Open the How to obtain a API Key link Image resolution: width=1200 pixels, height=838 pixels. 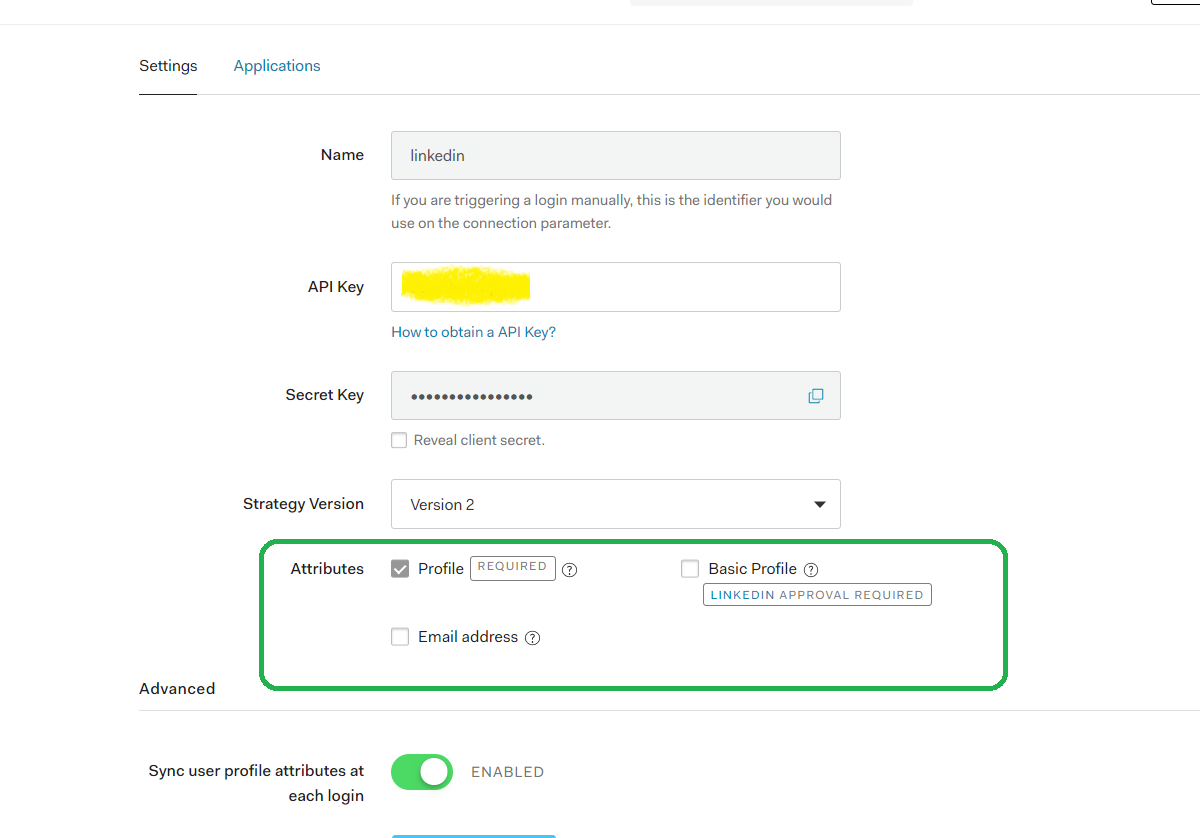[x=473, y=331]
